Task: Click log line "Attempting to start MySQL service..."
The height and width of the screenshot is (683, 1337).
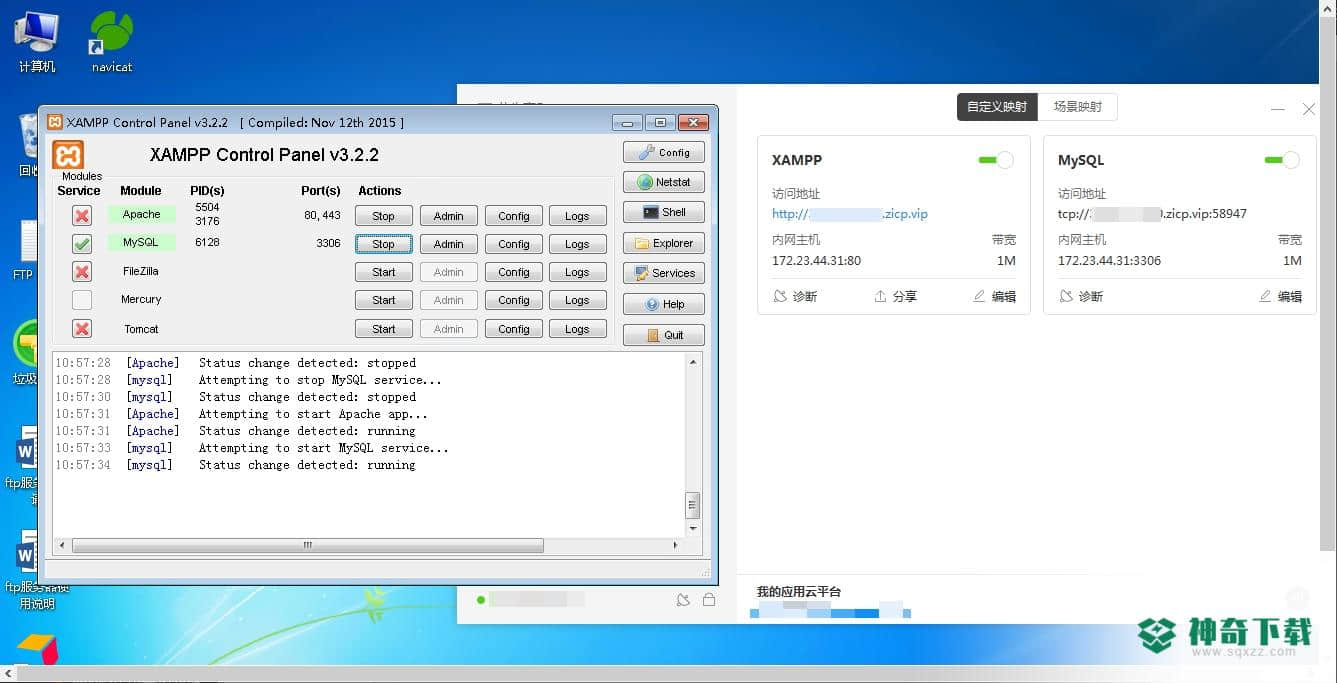Action: click(324, 448)
